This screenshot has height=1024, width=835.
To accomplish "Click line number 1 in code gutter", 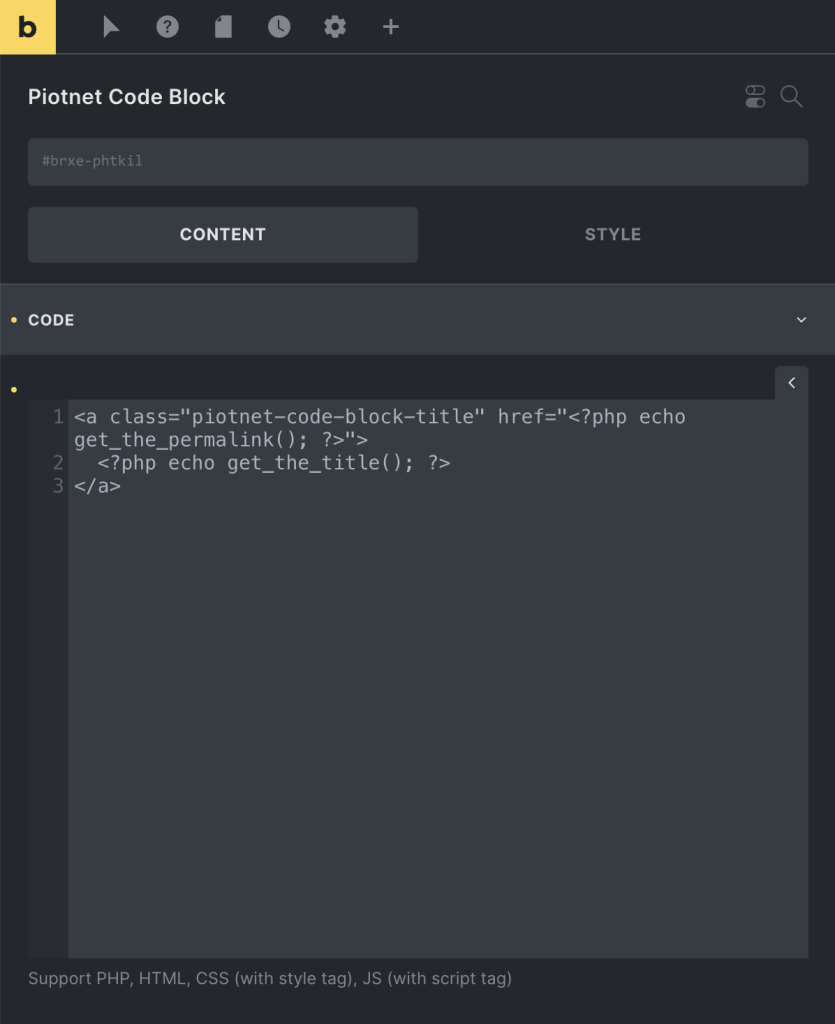I will click(x=58, y=417).
